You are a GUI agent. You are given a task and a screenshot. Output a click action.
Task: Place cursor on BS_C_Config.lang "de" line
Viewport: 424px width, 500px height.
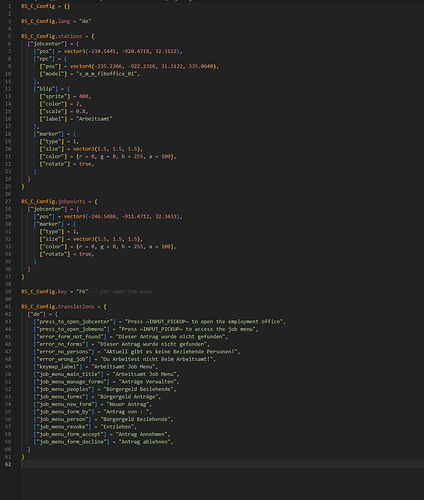click(x=56, y=21)
